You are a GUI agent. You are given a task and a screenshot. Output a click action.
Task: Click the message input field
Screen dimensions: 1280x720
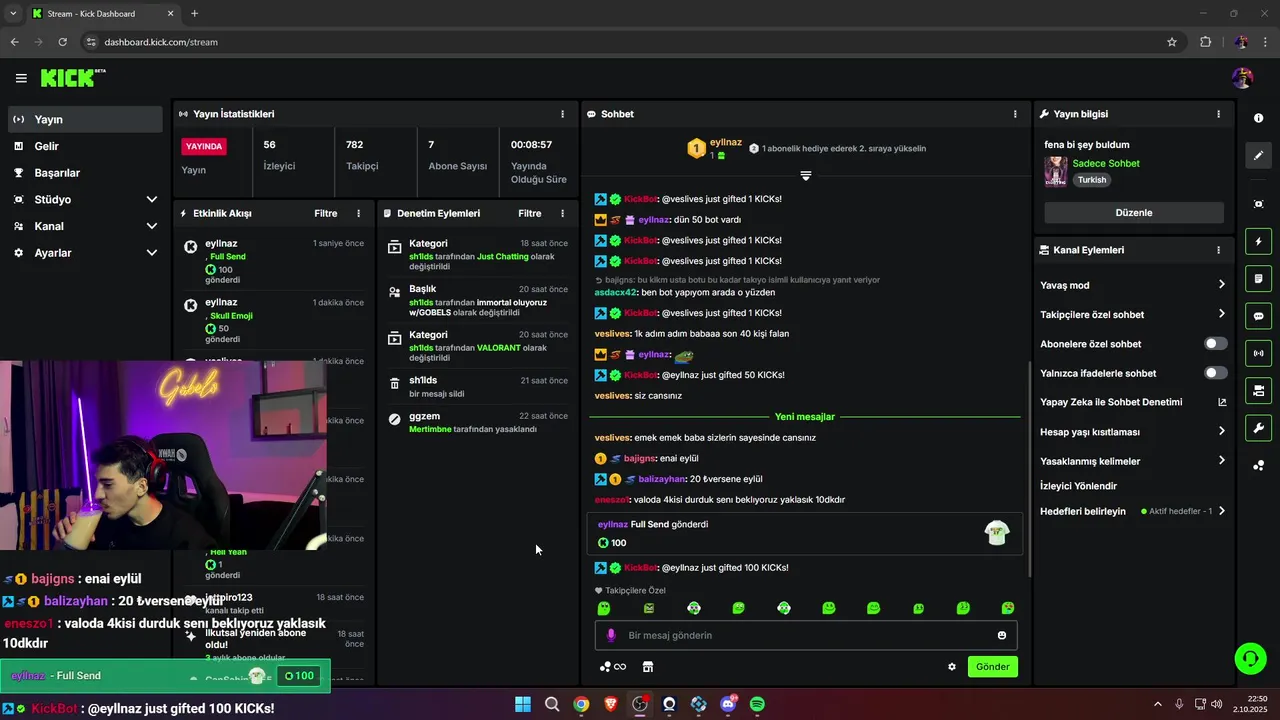point(805,635)
